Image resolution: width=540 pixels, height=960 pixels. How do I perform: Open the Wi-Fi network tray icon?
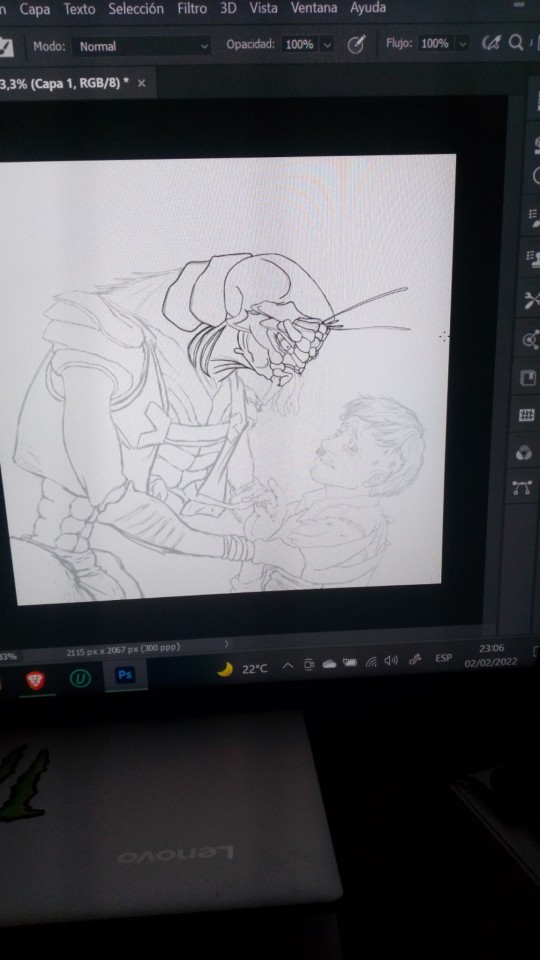371,662
